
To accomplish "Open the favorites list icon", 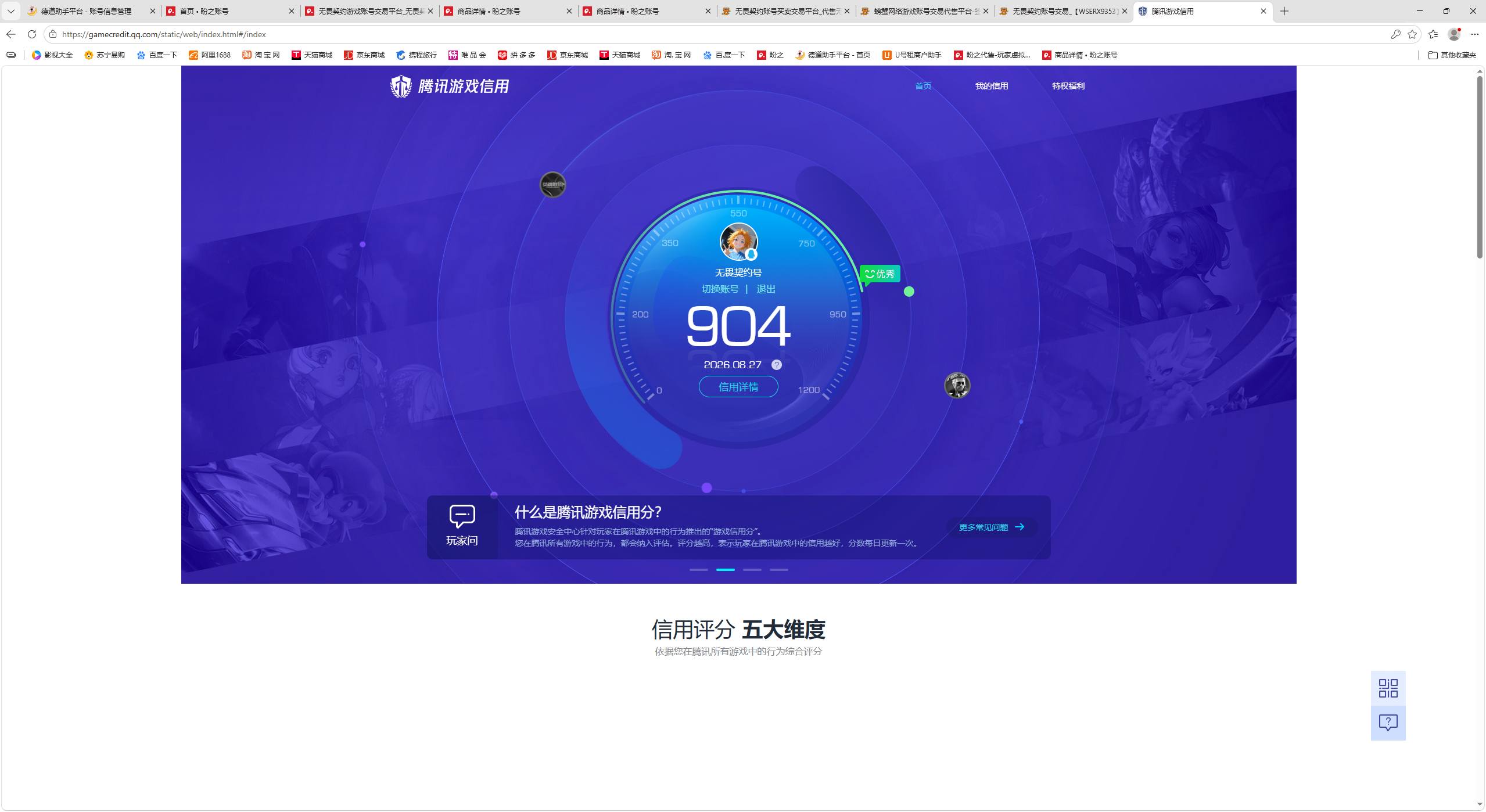I will click(x=1433, y=34).
